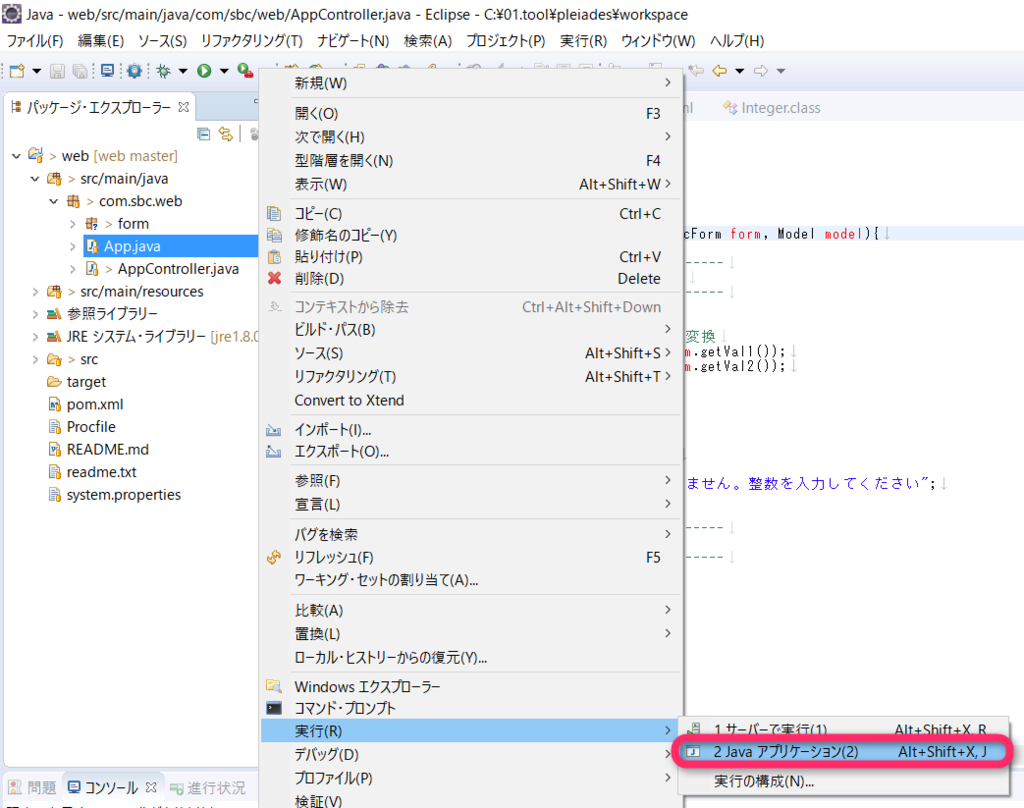This screenshot has height=808, width=1024.
Task: Choose 新規(W) in context menu
Action: (471, 83)
